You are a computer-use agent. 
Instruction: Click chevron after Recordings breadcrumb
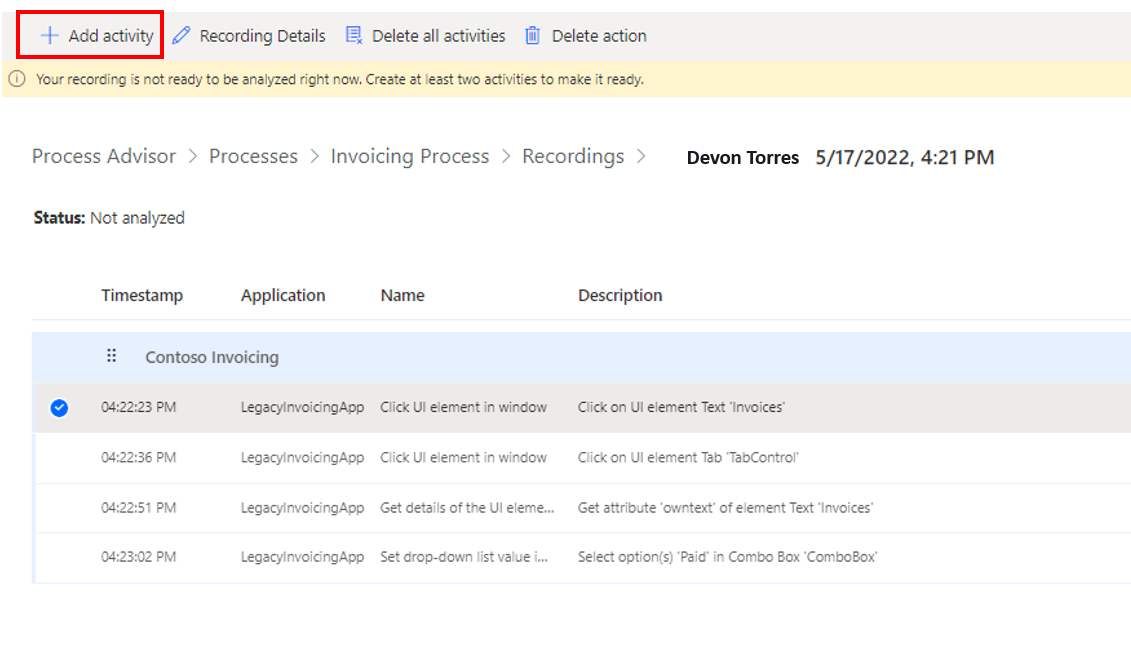click(641, 157)
